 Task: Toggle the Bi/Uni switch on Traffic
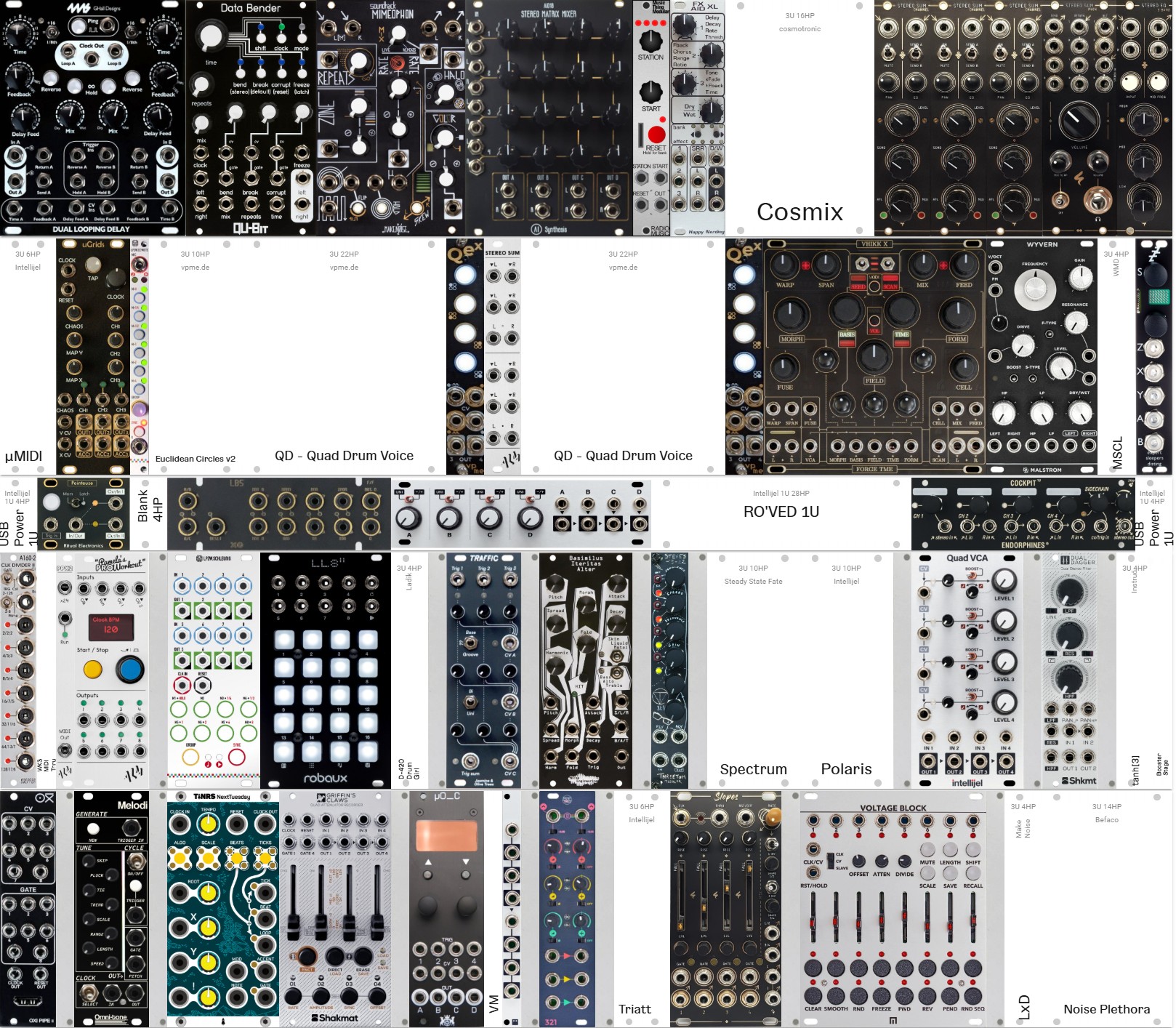pyautogui.click(x=471, y=702)
